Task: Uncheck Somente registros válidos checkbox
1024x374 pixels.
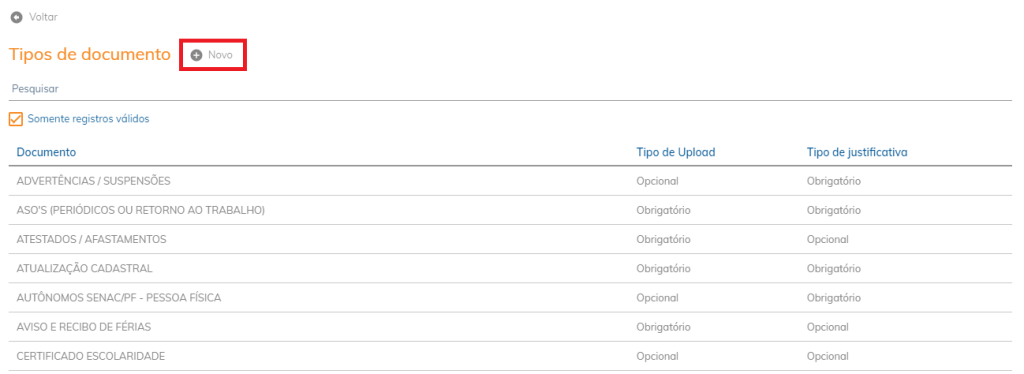Action: point(16,119)
